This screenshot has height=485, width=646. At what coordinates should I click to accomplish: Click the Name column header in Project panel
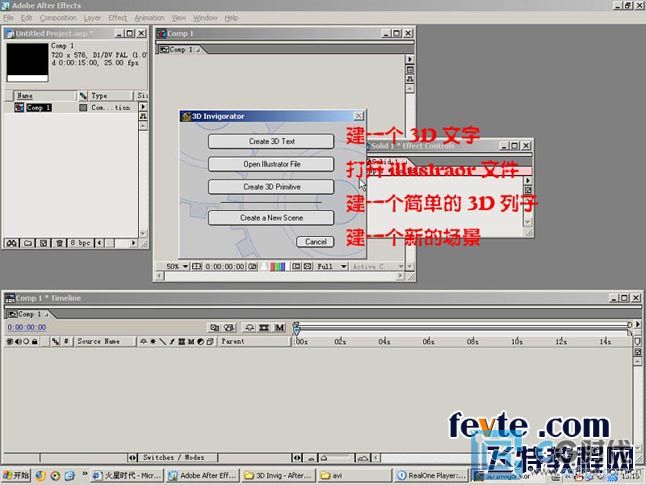[x=44, y=96]
